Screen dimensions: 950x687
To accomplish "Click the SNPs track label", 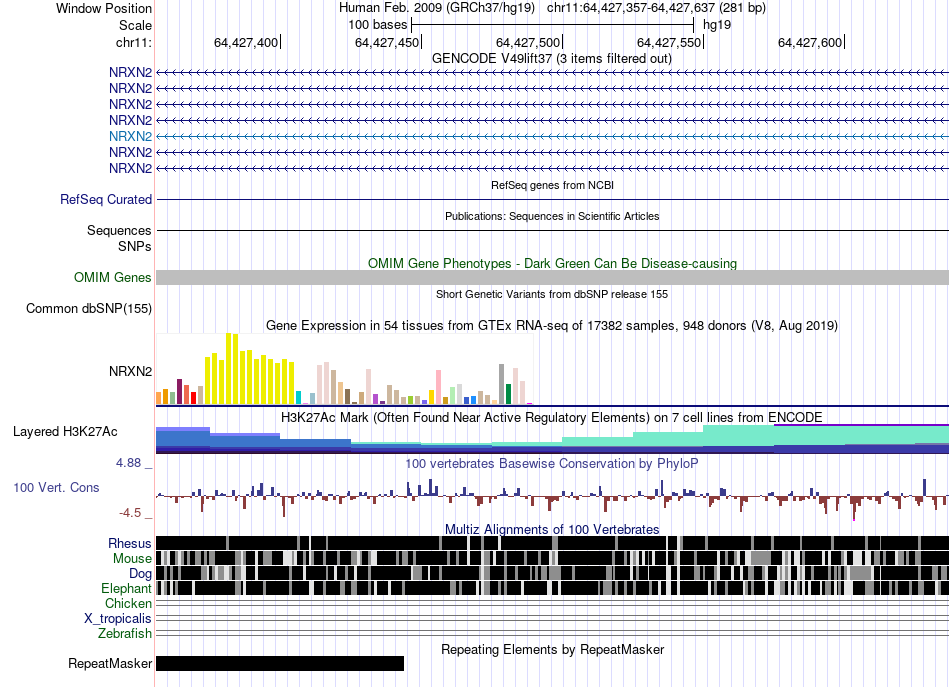I will coord(135,247).
